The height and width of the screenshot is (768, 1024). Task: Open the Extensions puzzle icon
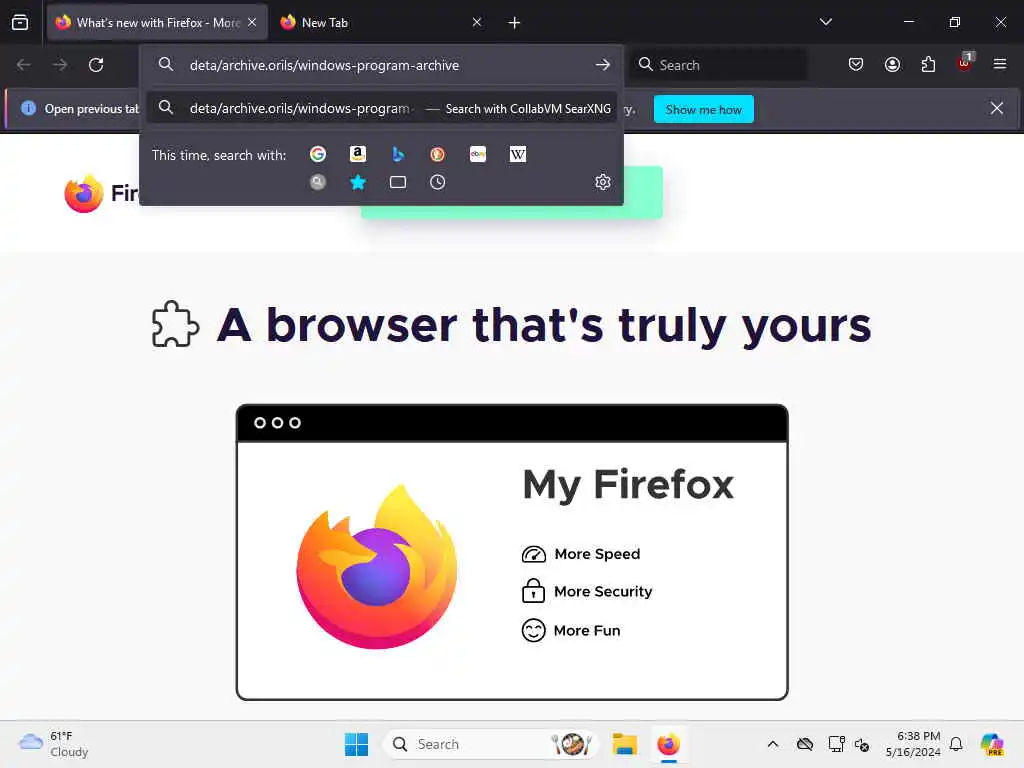pyautogui.click(x=928, y=64)
